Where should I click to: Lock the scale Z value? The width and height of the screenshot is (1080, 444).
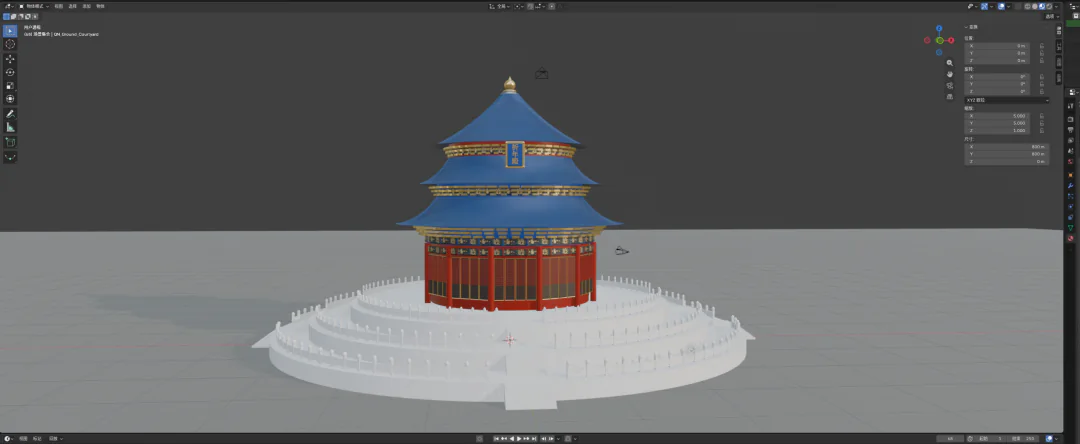(1041, 130)
